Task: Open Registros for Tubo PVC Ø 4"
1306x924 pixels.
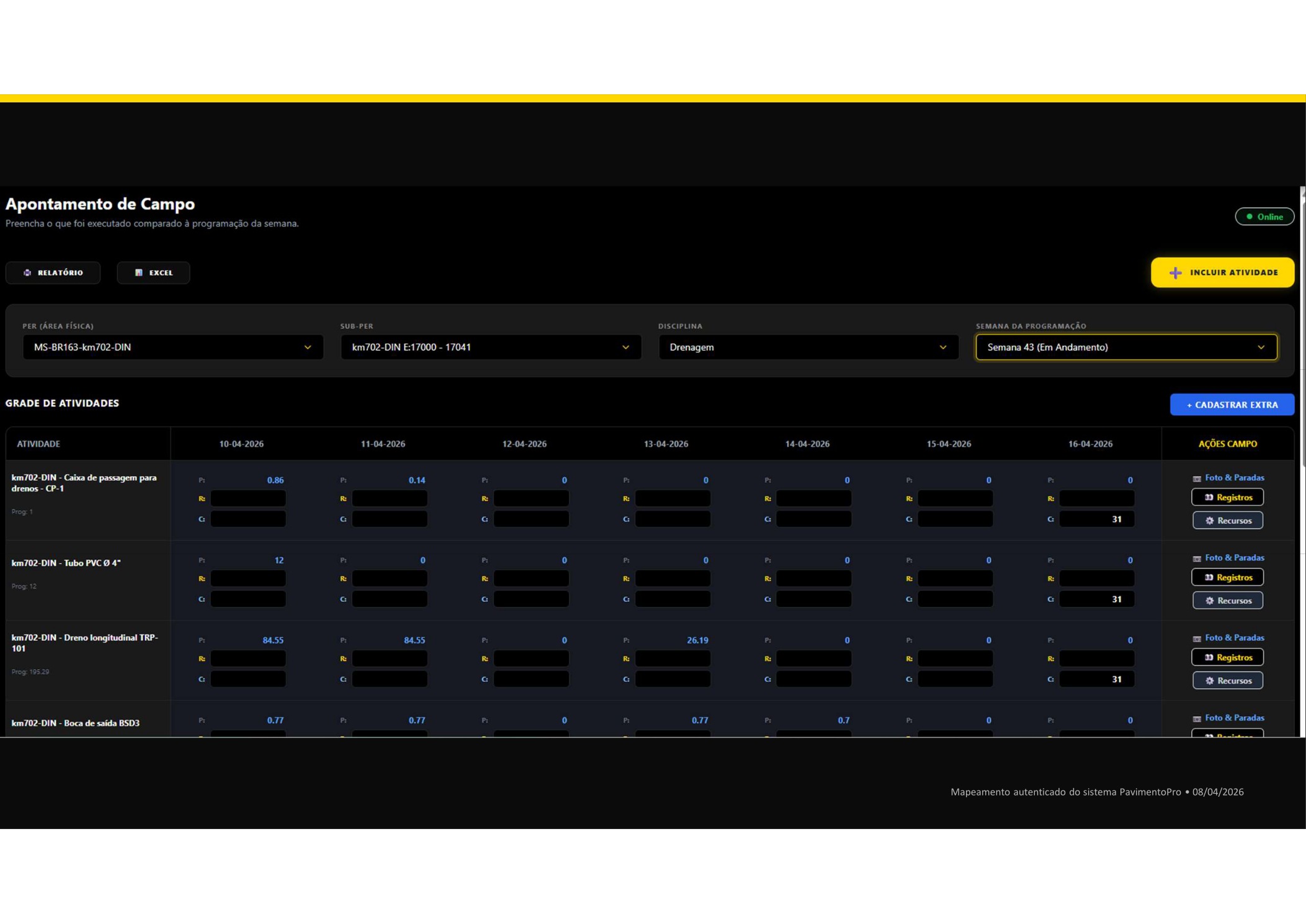Action: [1227, 577]
